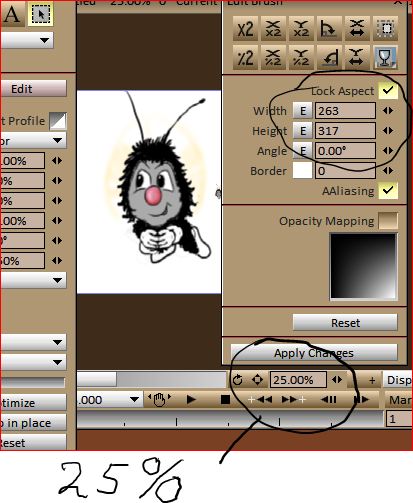This screenshot has width=413, height=503.
Task: Click the Height stepper arrows
Action: [388, 131]
